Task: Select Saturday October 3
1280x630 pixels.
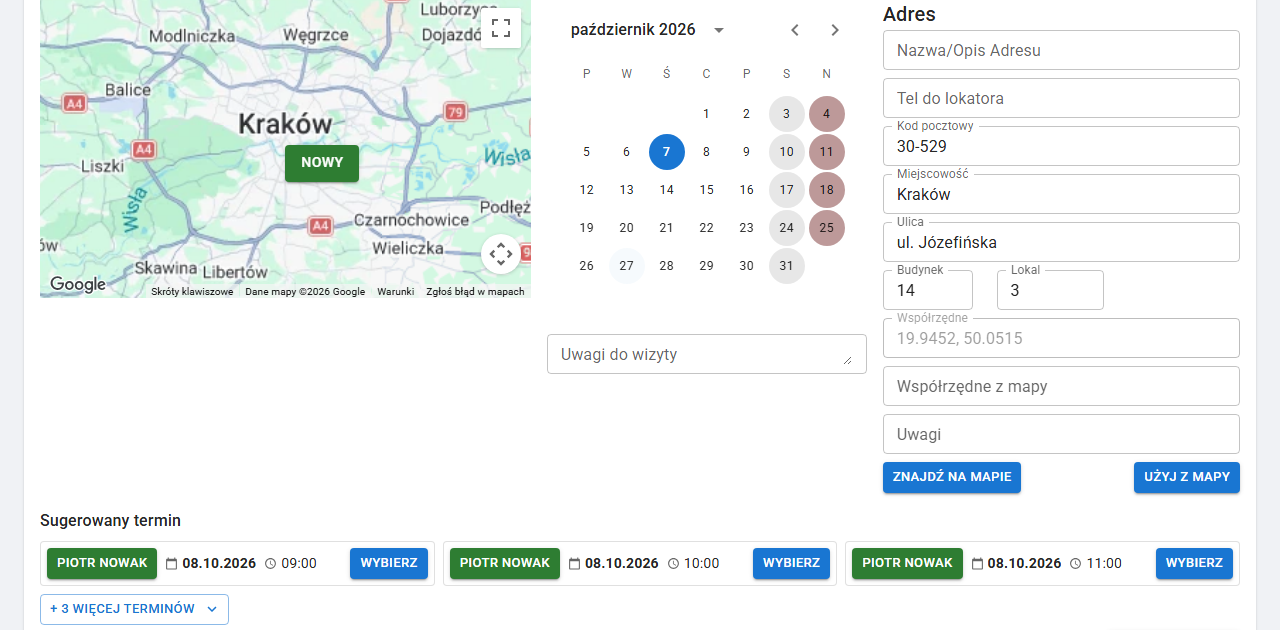Action: click(x=787, y=114)
